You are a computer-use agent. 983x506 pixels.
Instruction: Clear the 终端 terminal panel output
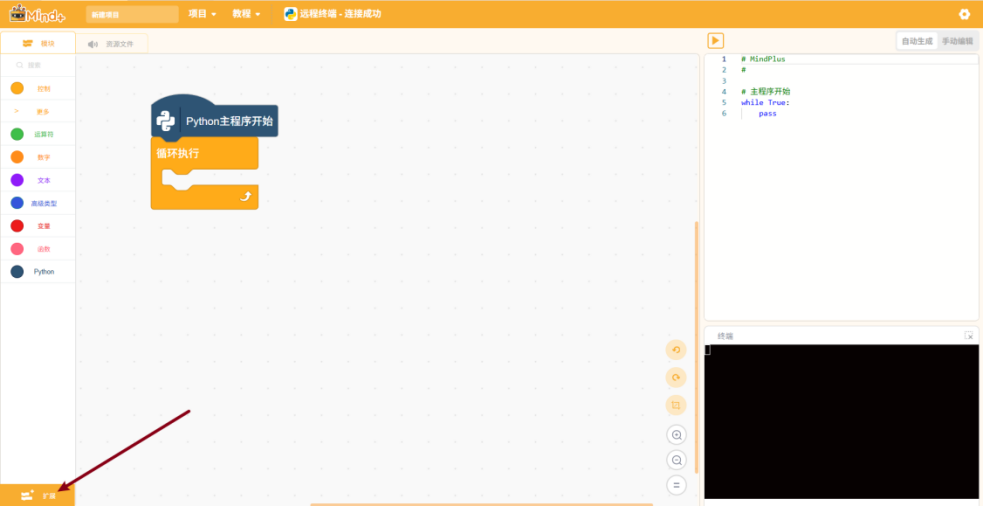(x=968, y=336)
